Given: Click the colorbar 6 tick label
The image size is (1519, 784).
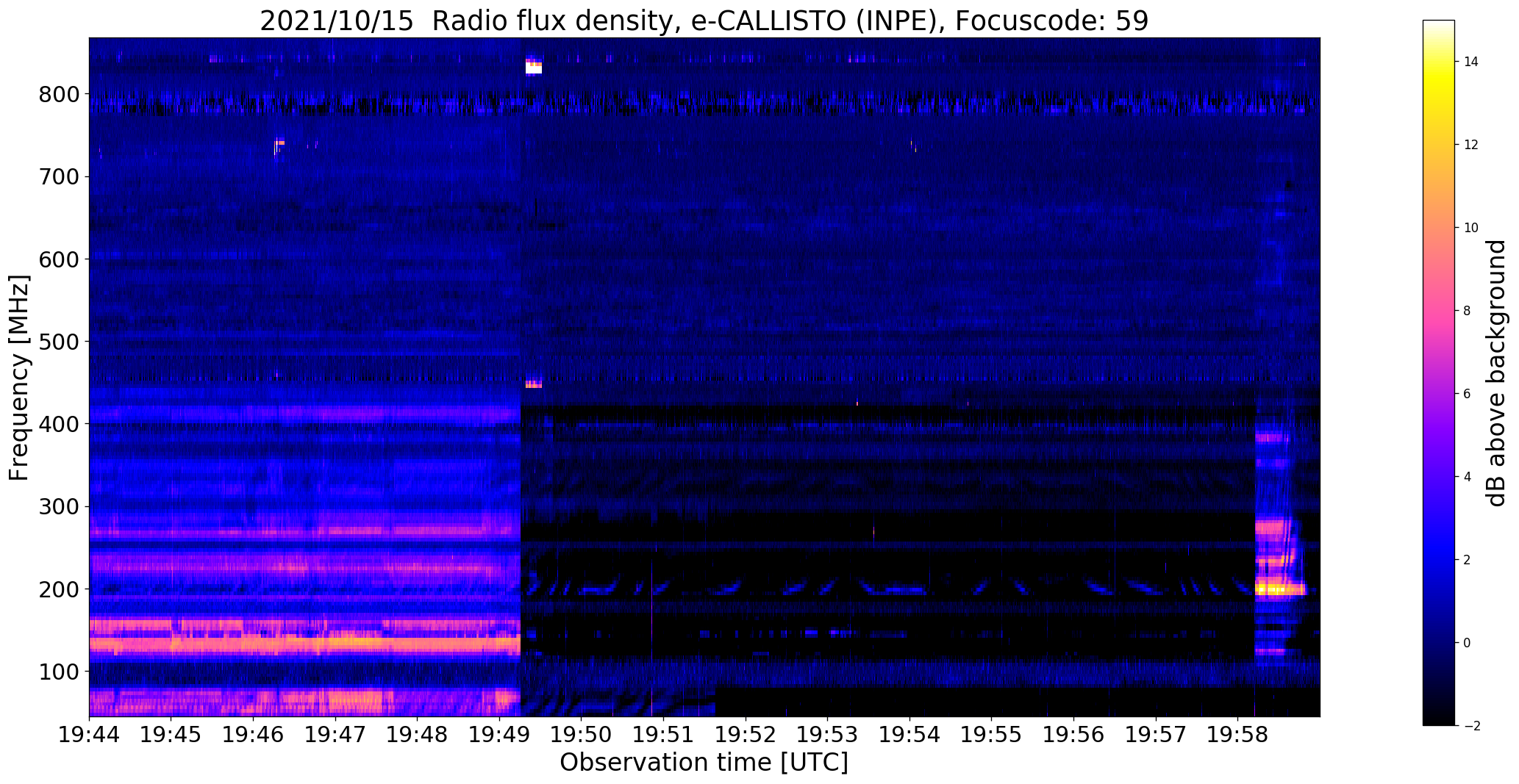Looking at the screenshot, I should (x=1468, y=394).
